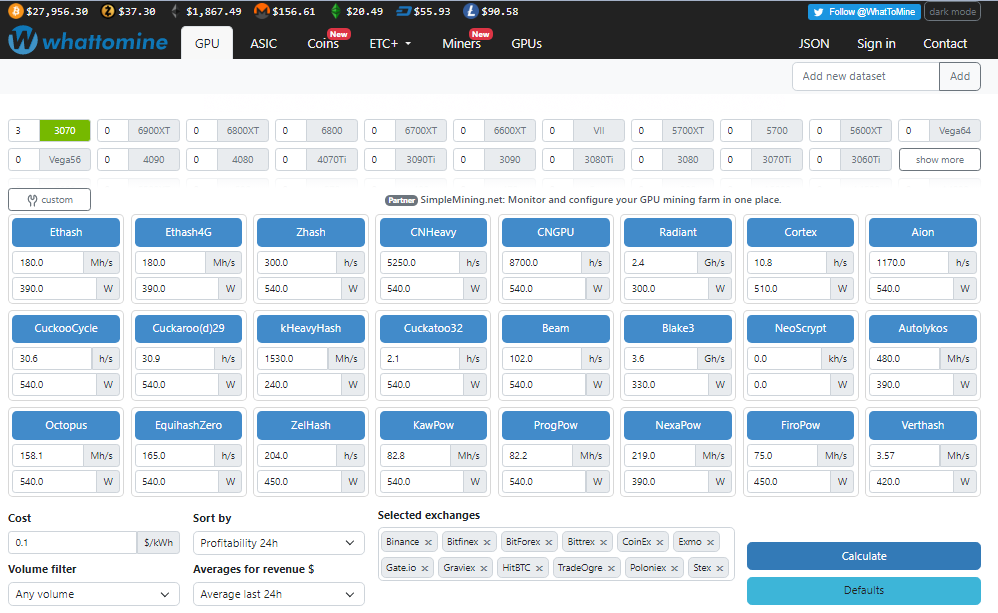Expand the ETC+ menu
The width and height of the screenshot is (998, 613).
[x=390, y=43]
